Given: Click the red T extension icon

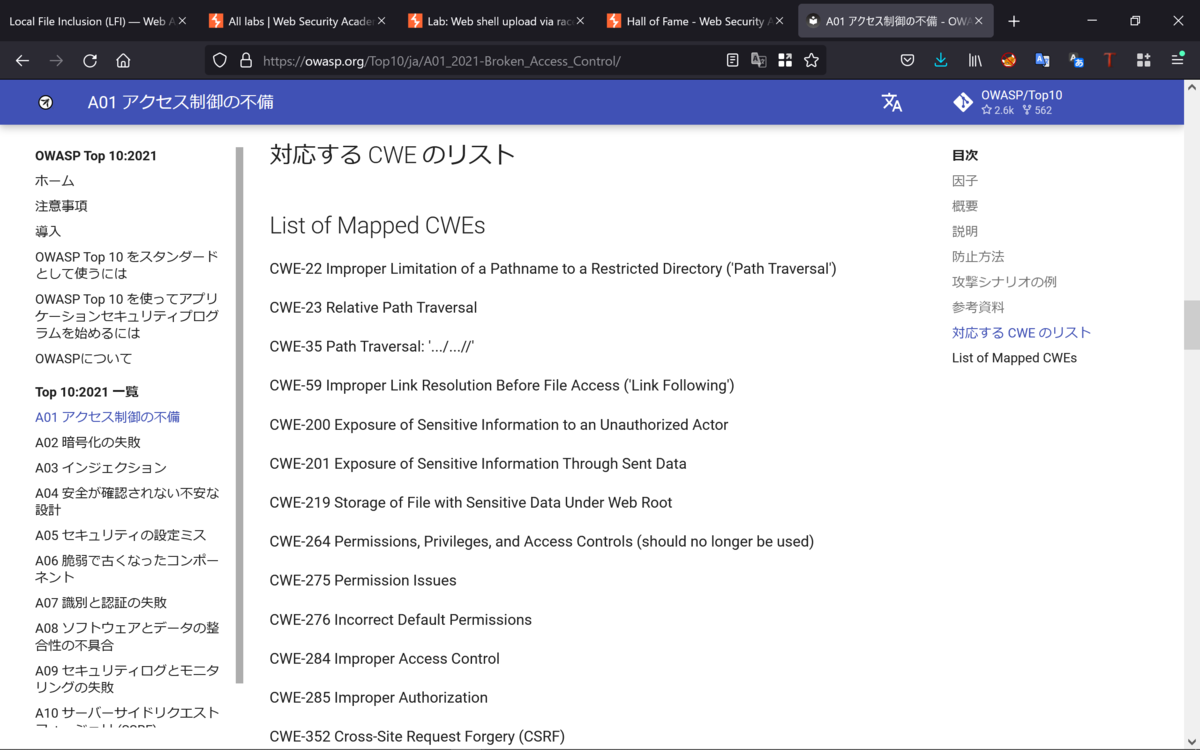Looking at the screenshot, I should [x=1109, y=60].
